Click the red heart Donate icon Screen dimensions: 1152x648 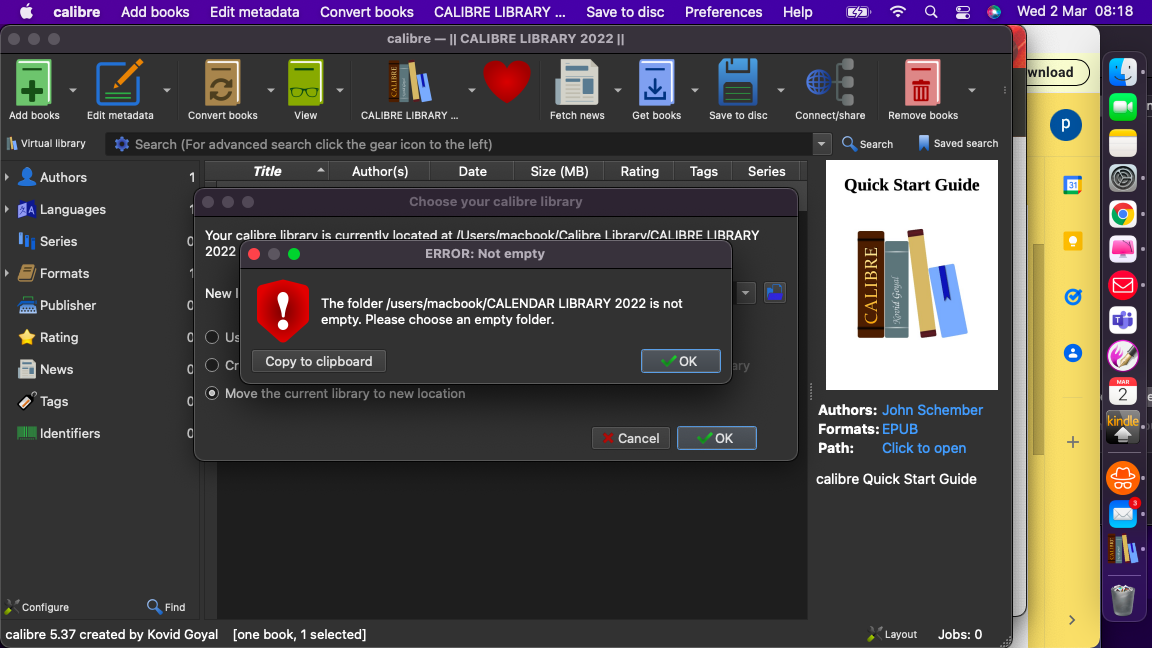(x=506, y=82)
